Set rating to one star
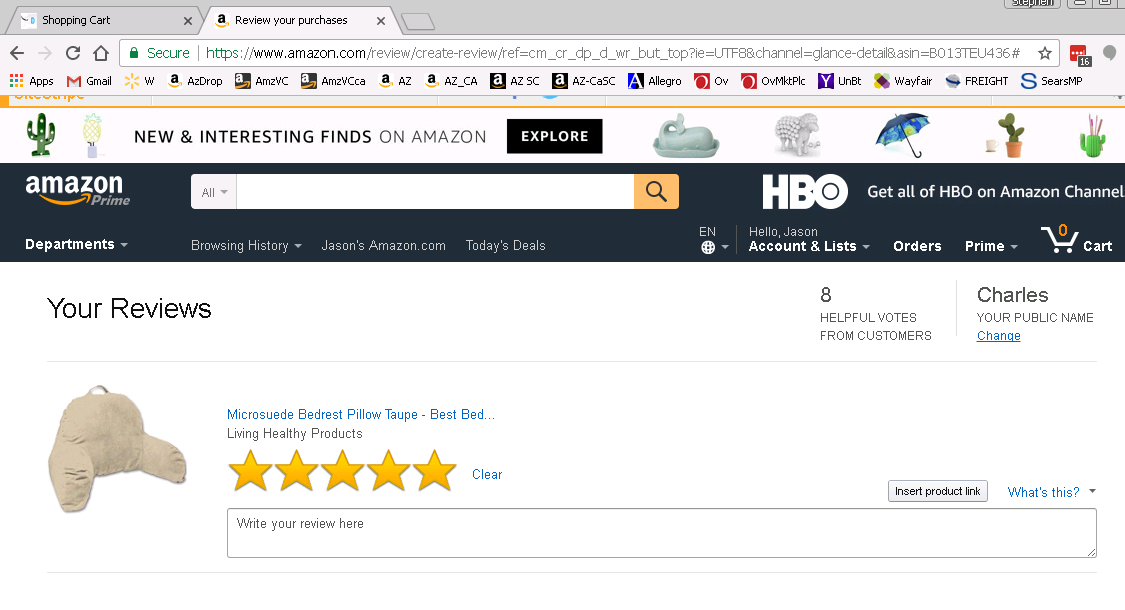Screen dimensions: 1125x610 point(250,470)
